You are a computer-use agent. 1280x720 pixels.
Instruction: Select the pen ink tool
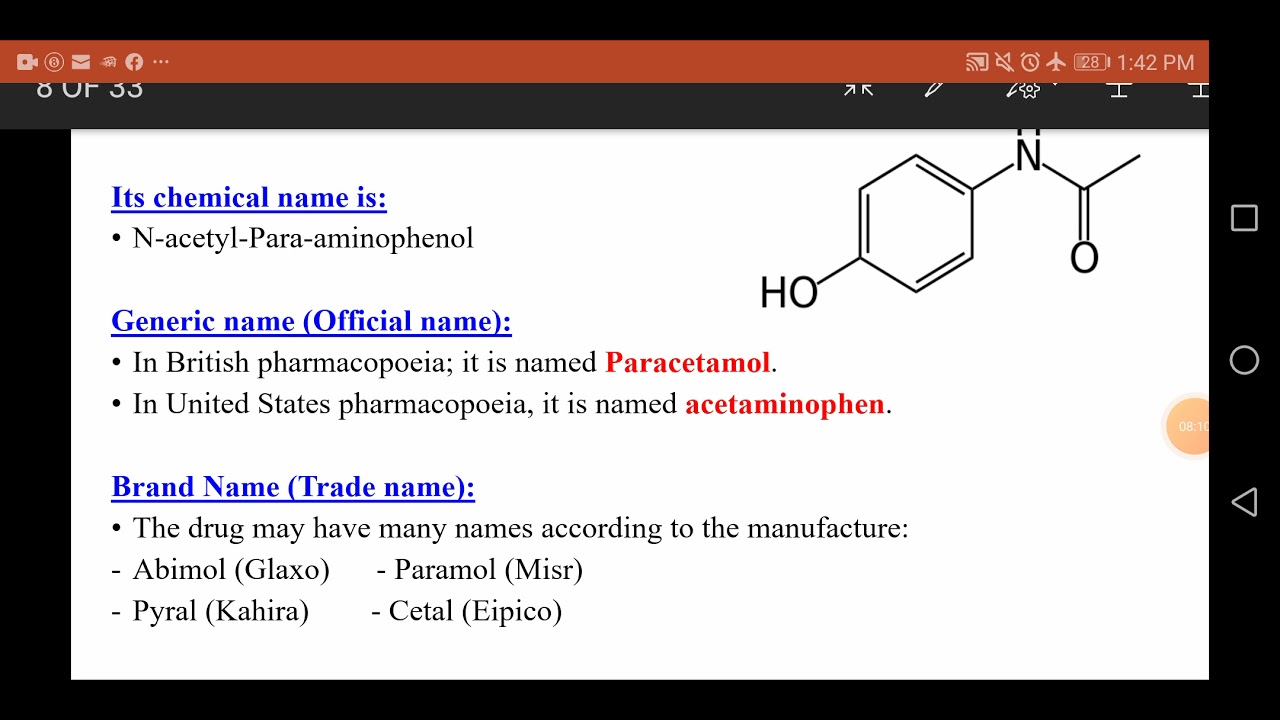(934, 89)
